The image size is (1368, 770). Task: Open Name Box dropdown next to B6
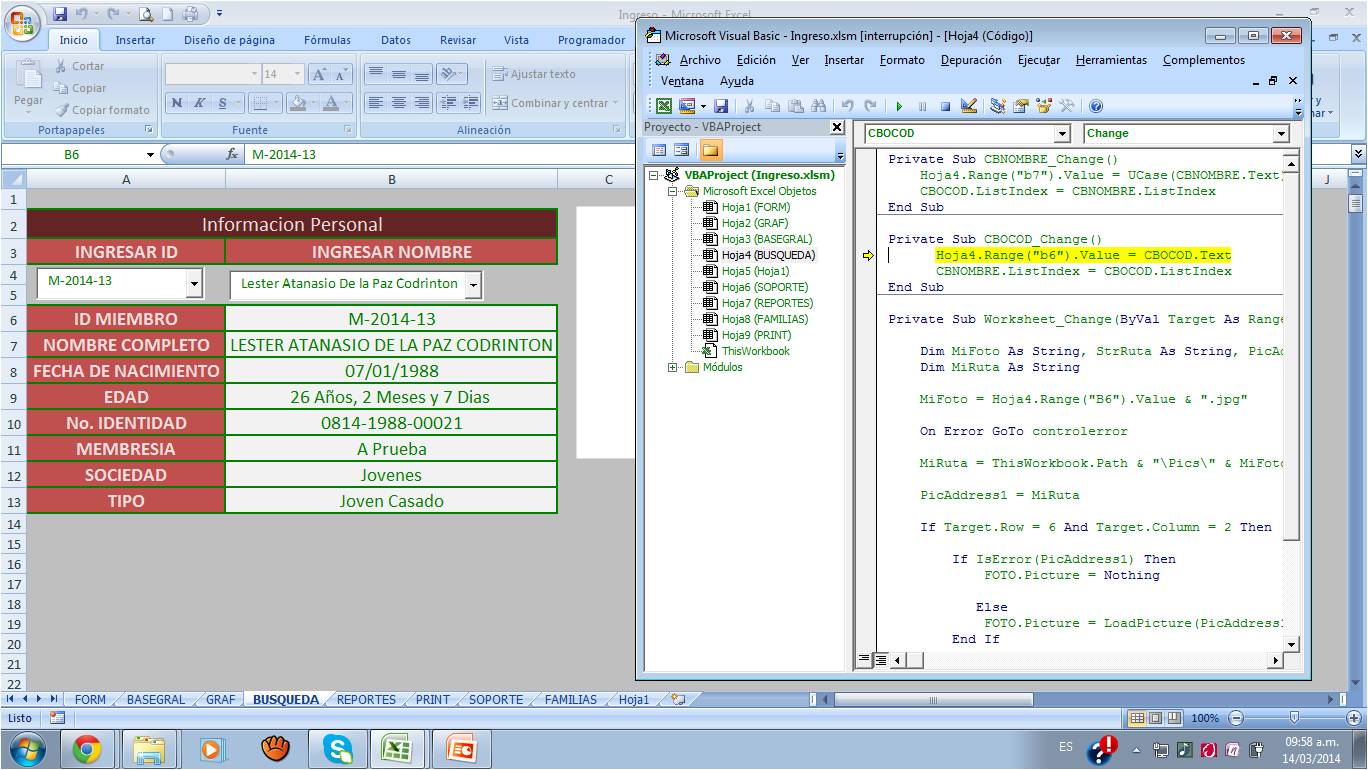click(151, 155)
